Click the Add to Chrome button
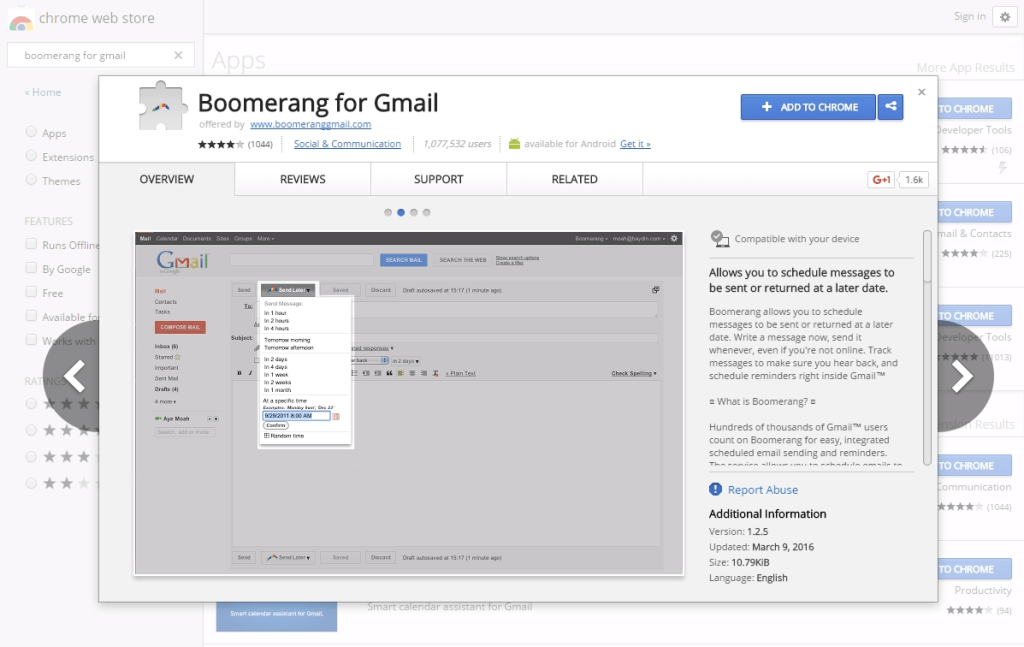This screenshot has height=647, width=1024. (x=808, y=107)
